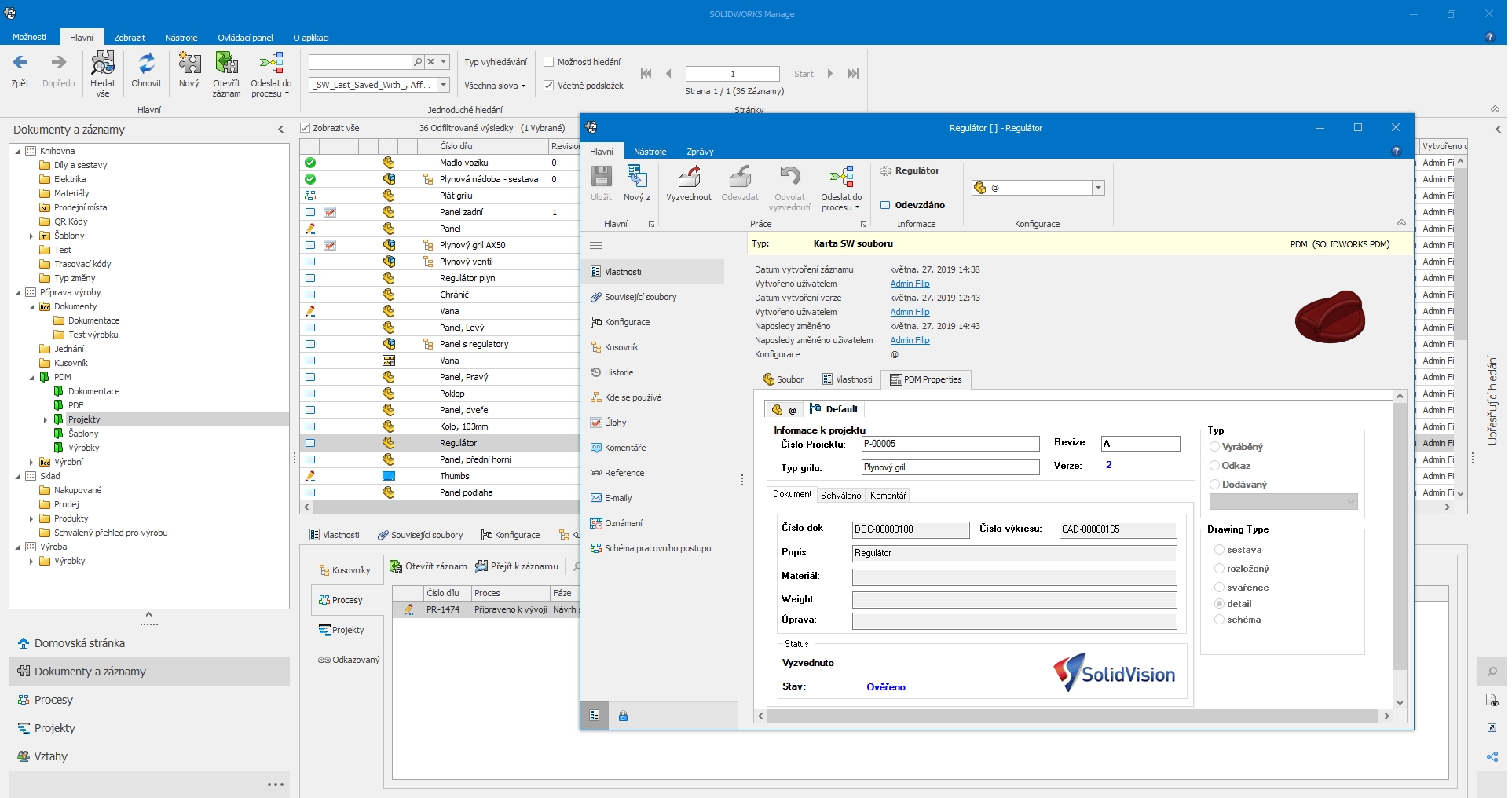Click Uložit save icon in Regulátor window
Screen dimensions: 1512x798
click(x=602, y=177)
